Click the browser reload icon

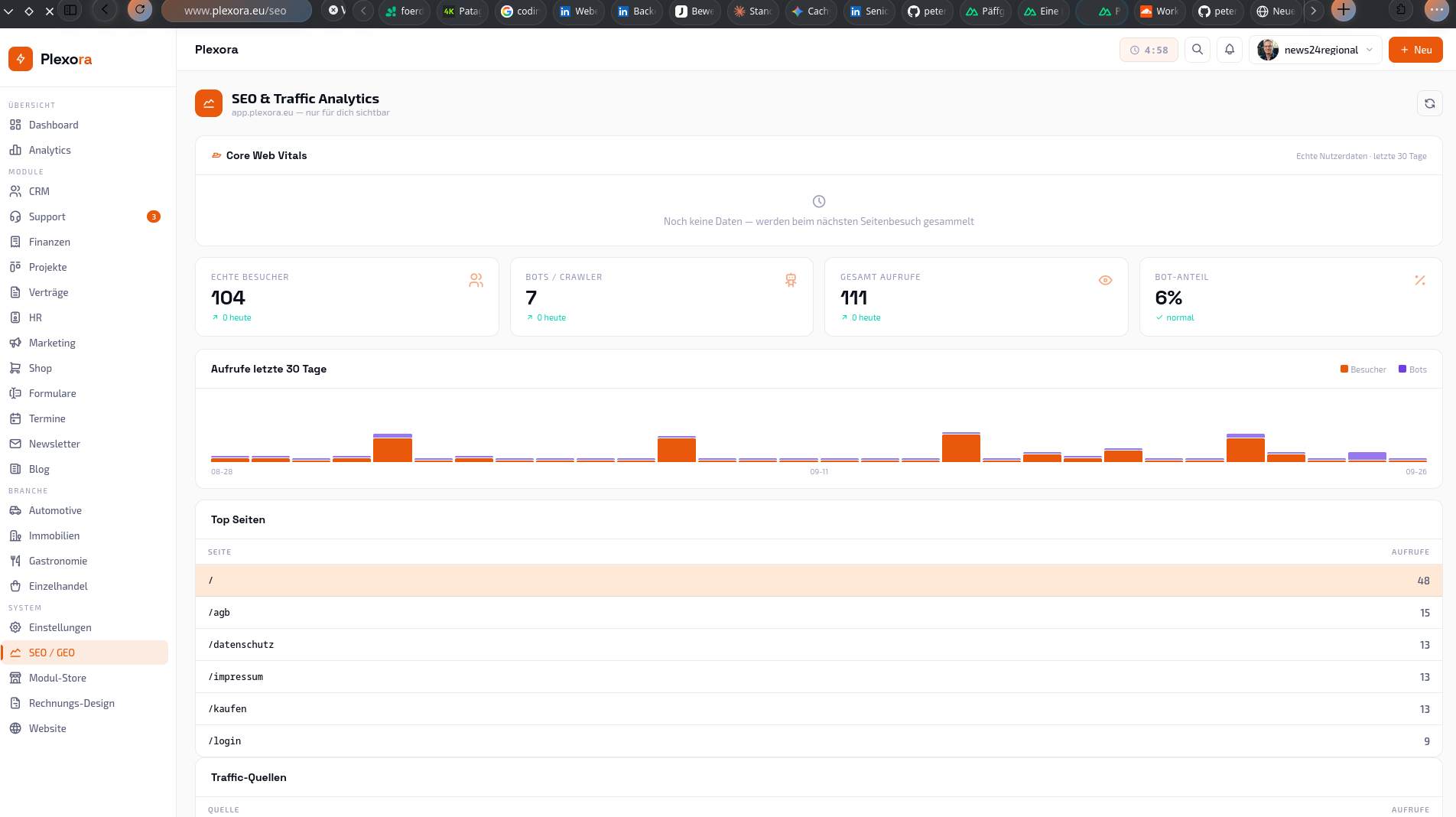pos(140,10)
